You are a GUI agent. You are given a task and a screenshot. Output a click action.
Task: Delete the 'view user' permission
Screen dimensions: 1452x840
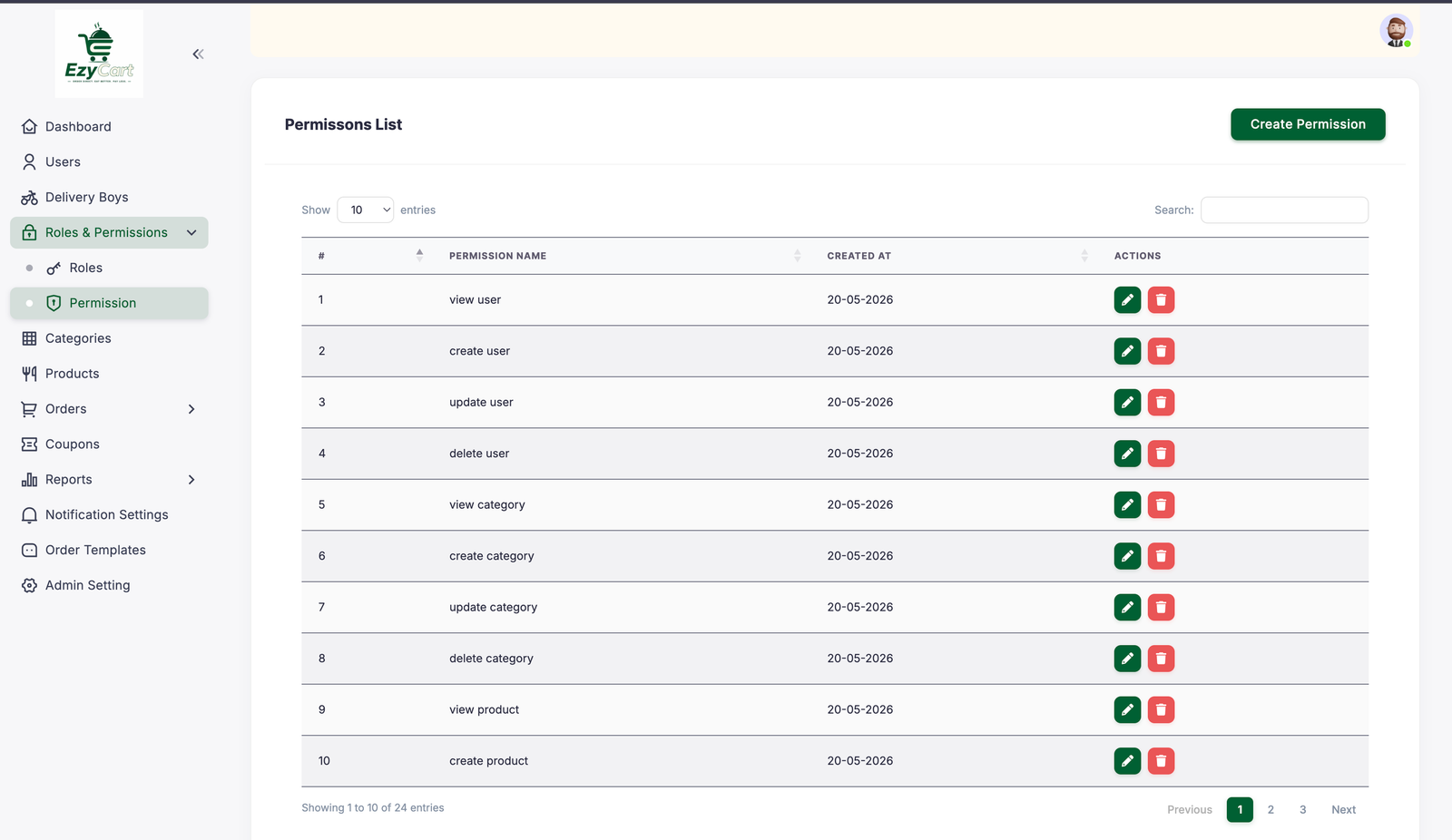click(1161, 300)
